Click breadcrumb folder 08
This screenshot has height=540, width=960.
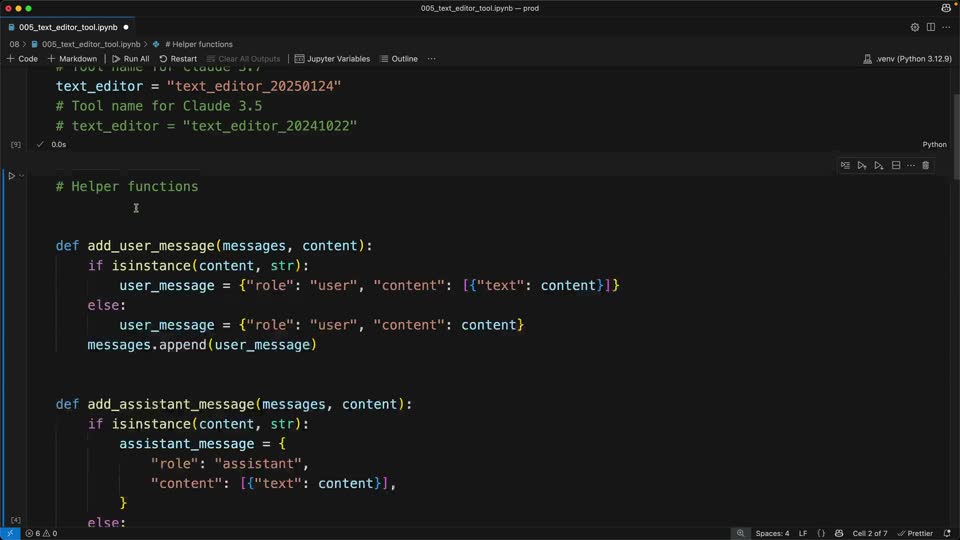[x=14, y=44]
